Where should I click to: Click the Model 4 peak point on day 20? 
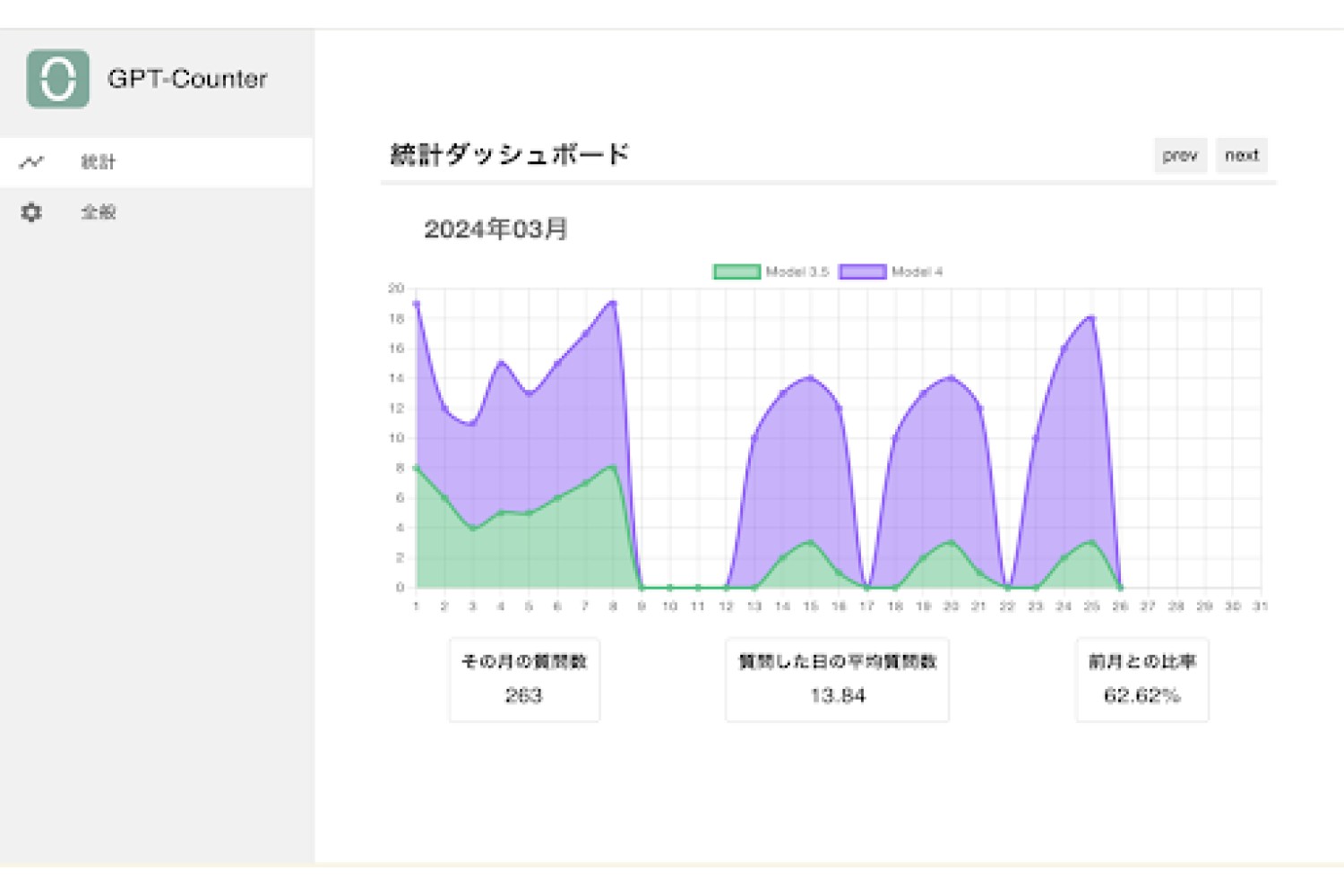coord(951,378)
